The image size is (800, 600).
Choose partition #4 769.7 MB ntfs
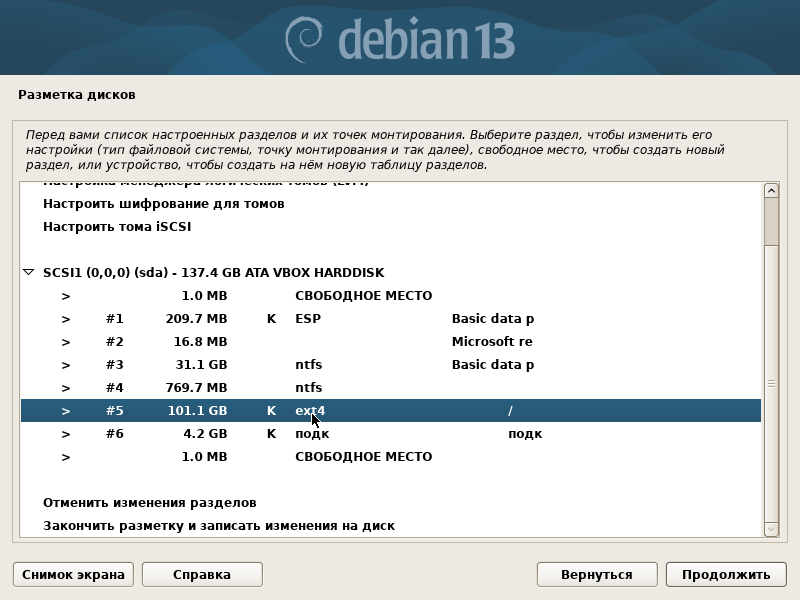(x=391, y=388)
